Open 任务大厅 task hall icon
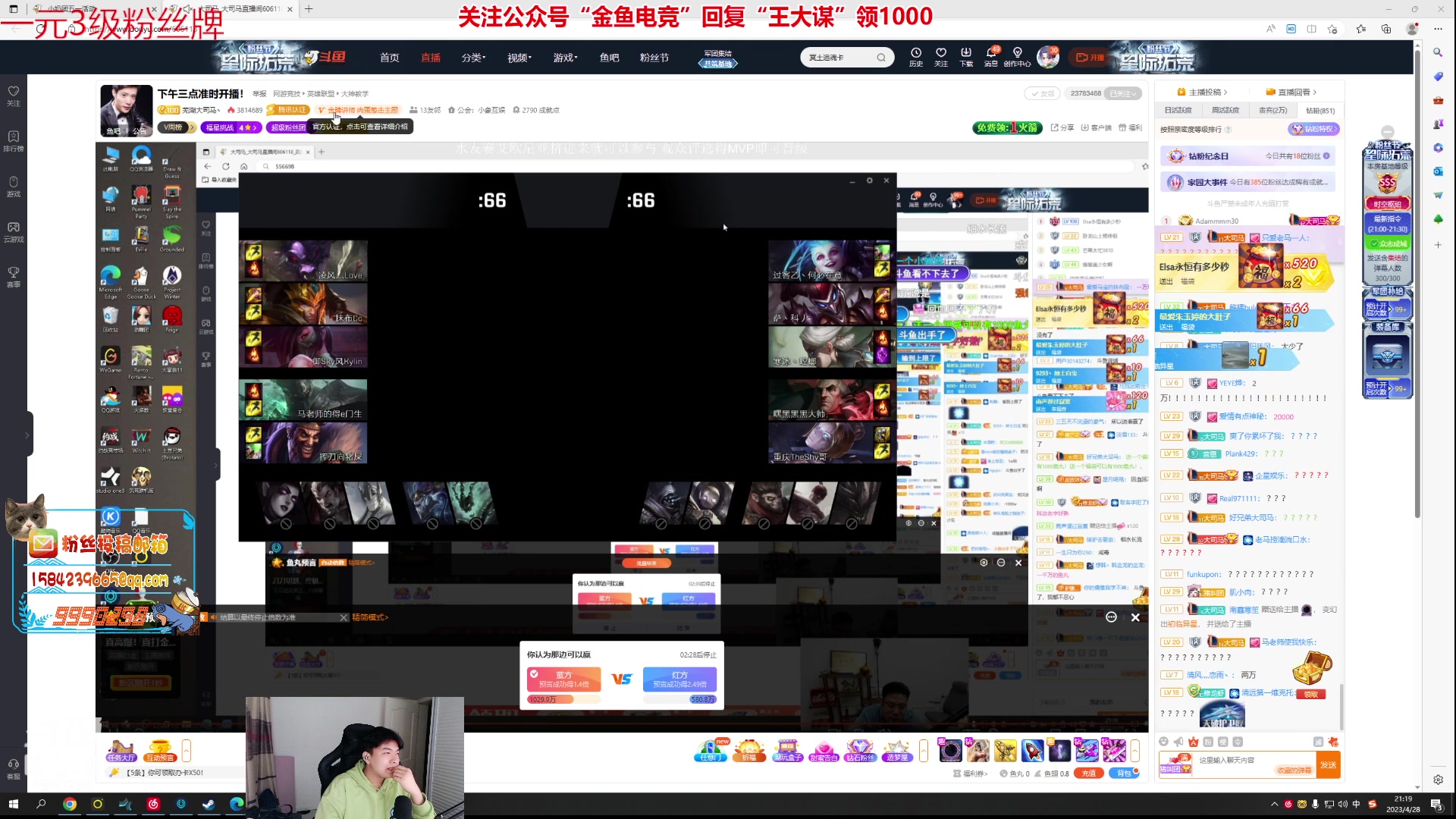 pos(121,751)
